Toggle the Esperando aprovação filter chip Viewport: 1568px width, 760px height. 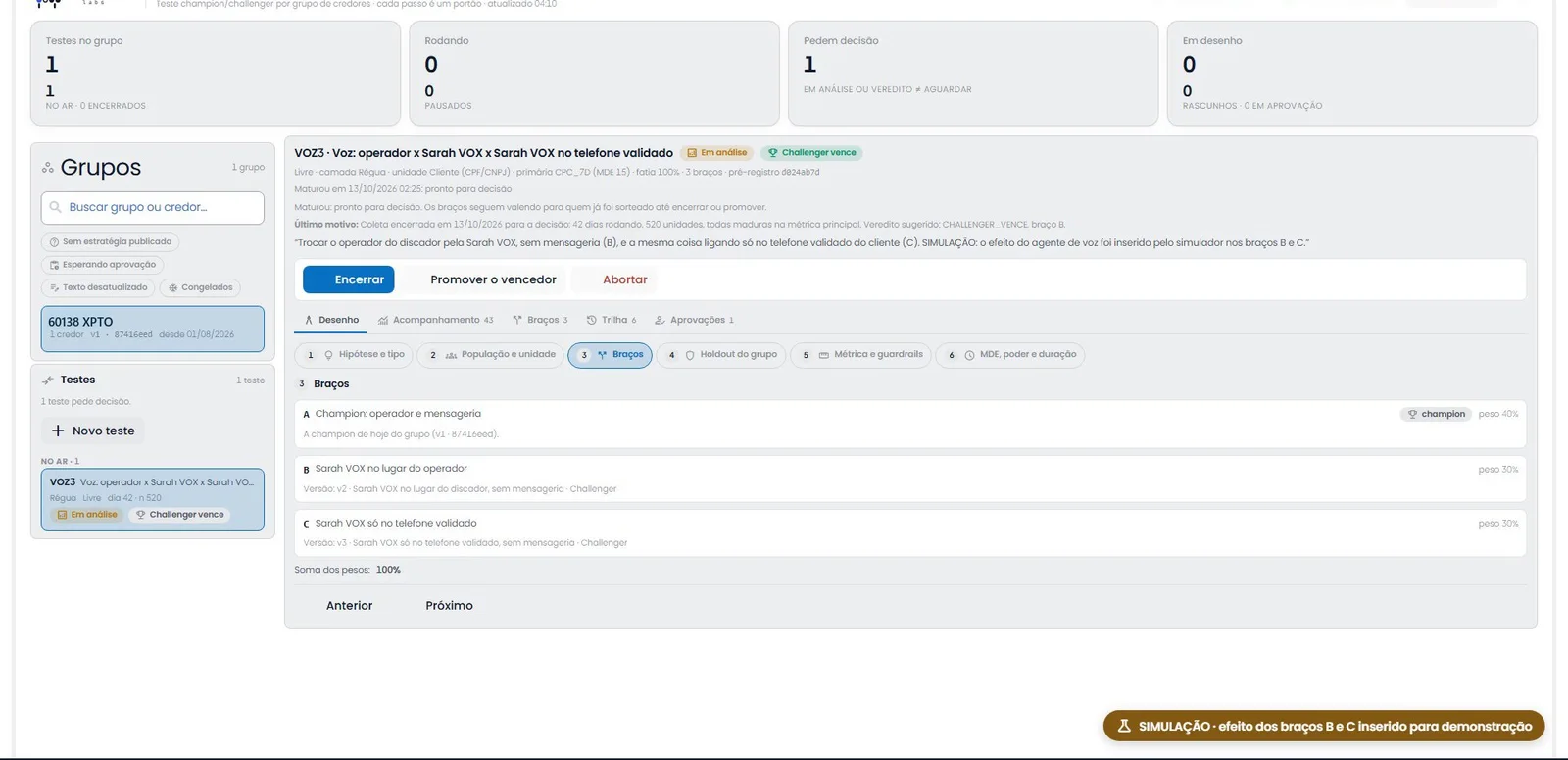click(102, 265)
